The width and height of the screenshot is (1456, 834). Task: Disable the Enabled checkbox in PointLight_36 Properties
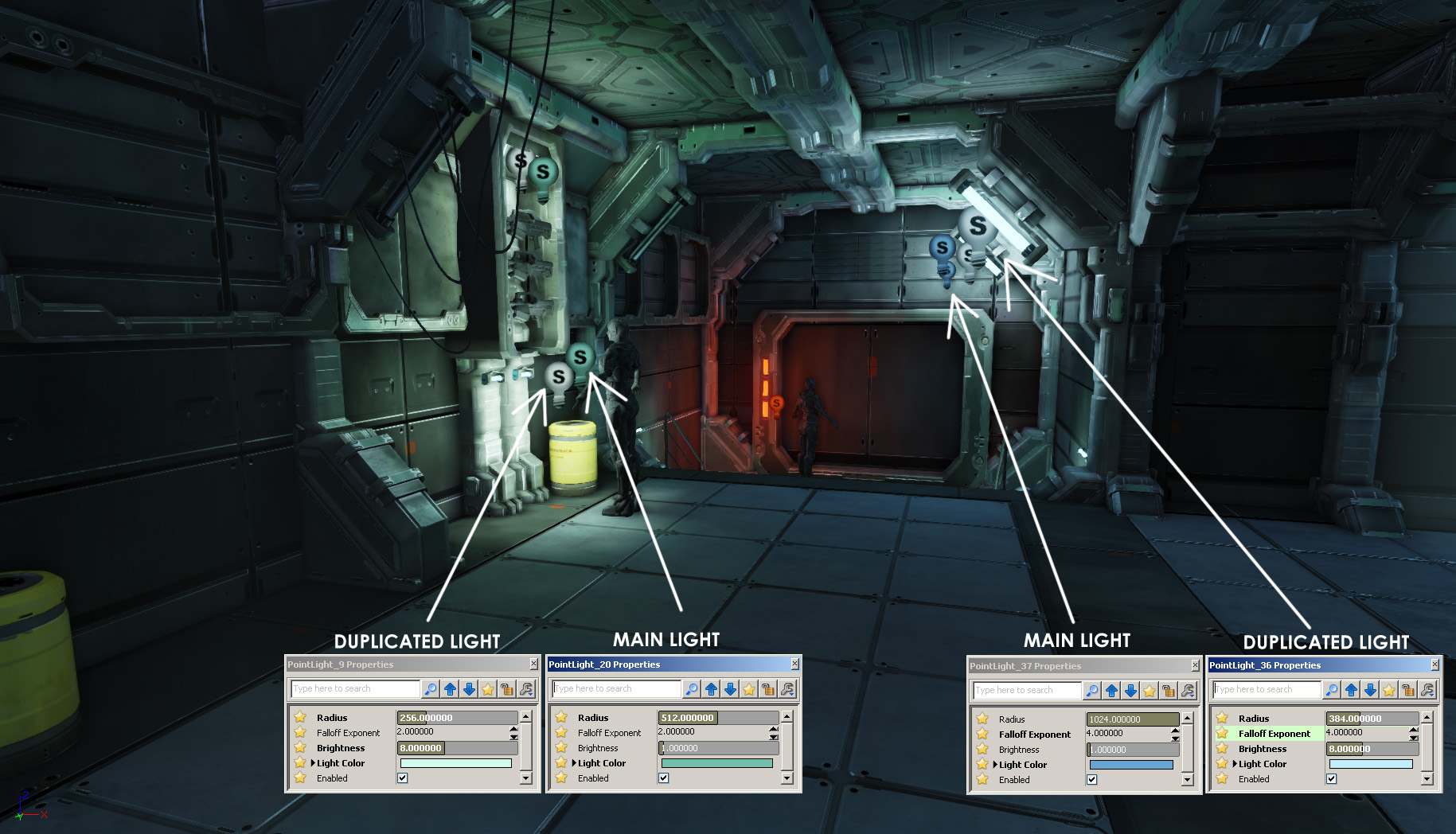click(1331, 779)
